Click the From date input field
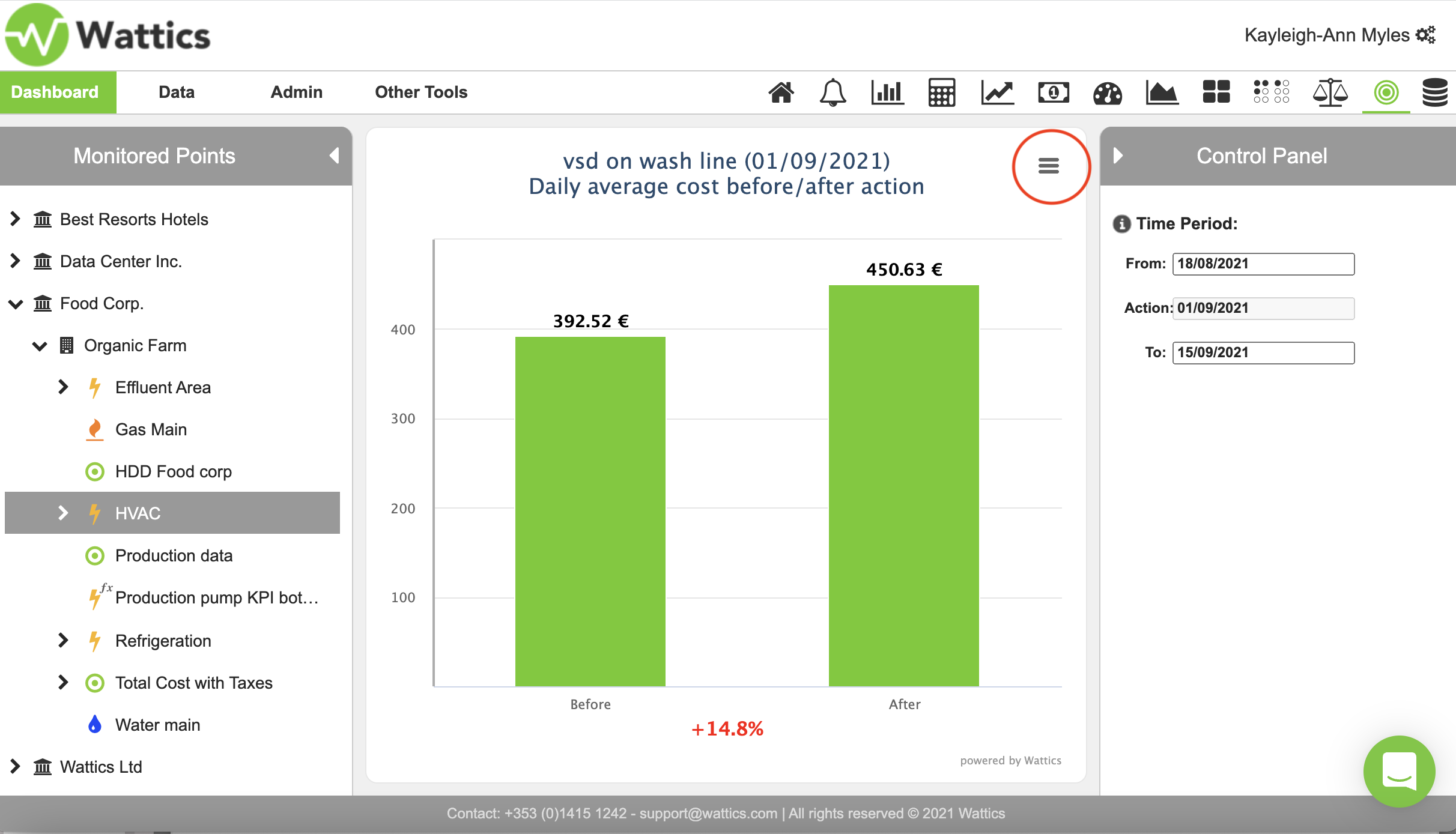 1263,264
